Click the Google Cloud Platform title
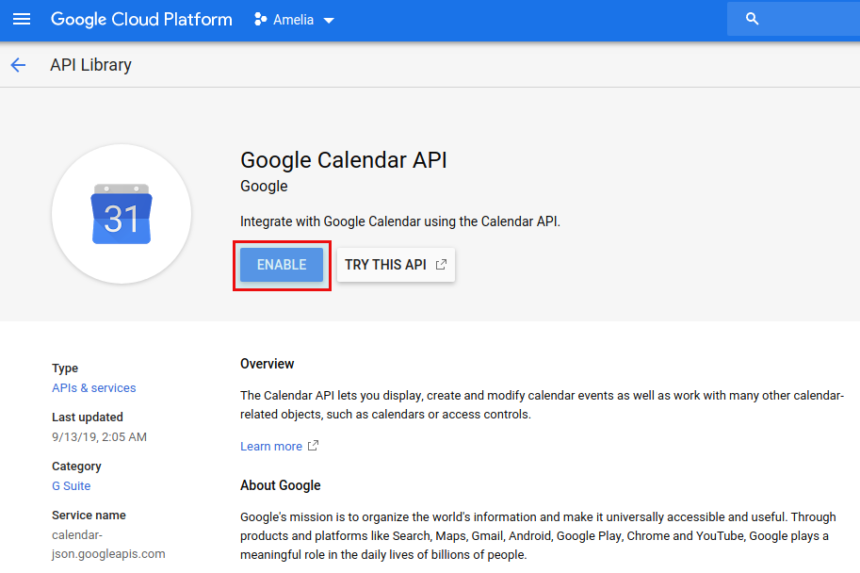 (x=141, y=20)
